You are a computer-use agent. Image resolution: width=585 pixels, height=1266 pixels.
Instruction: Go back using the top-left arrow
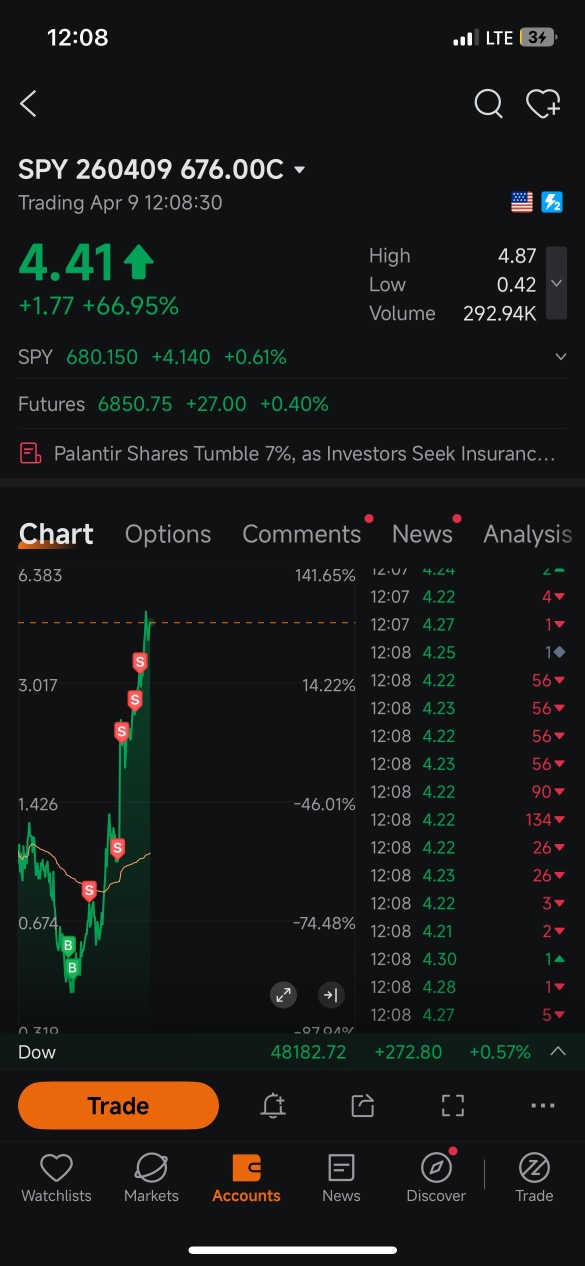[x=28, y=103]
